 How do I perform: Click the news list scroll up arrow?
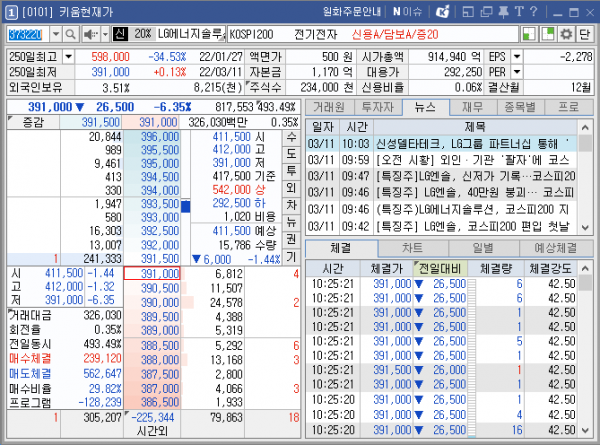point(585,127)
